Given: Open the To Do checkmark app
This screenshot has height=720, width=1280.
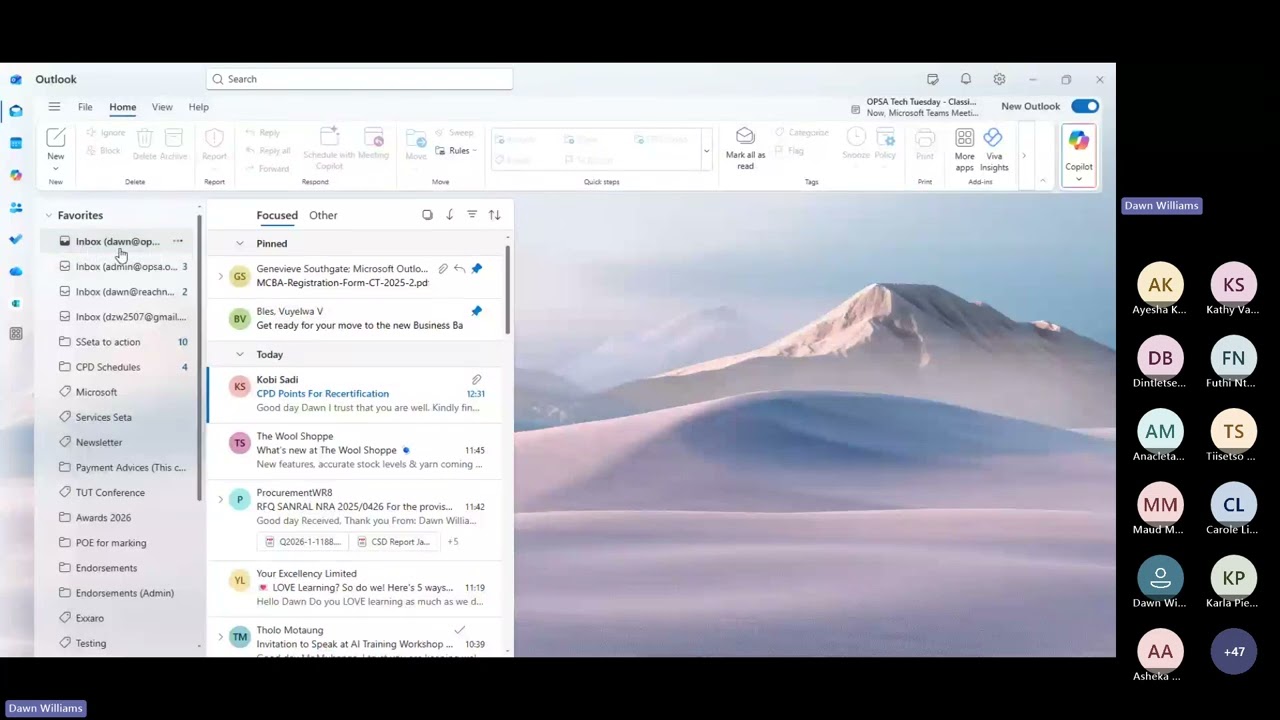Looking at the screenshot, I should click(x=16, y=239).
